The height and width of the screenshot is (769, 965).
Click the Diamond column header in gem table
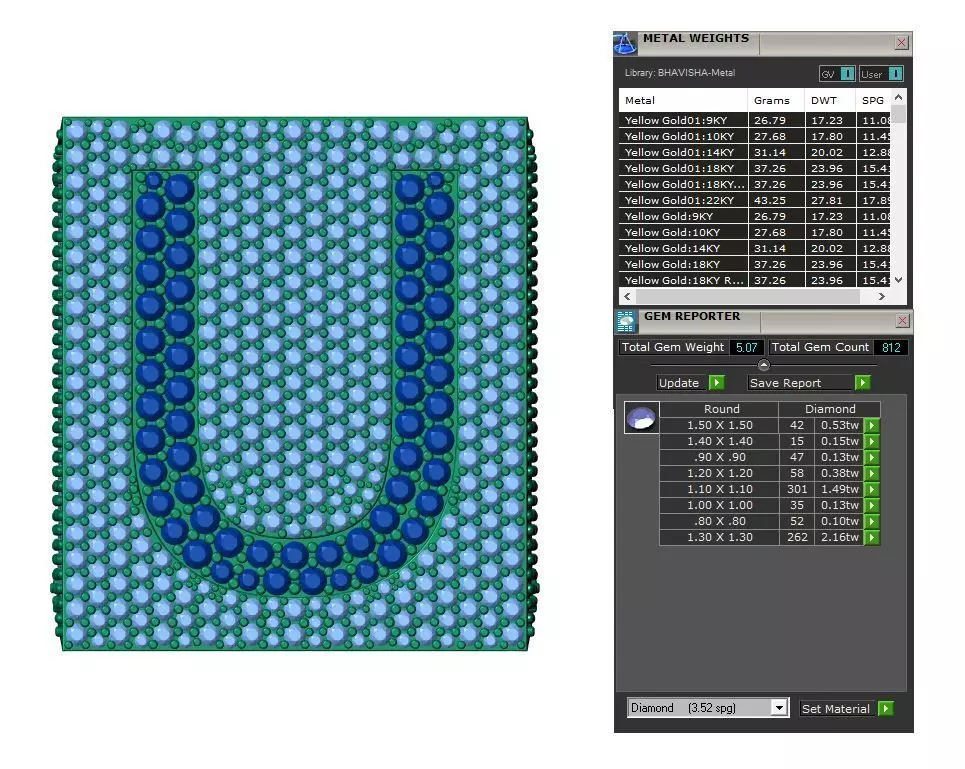(830, 409)
